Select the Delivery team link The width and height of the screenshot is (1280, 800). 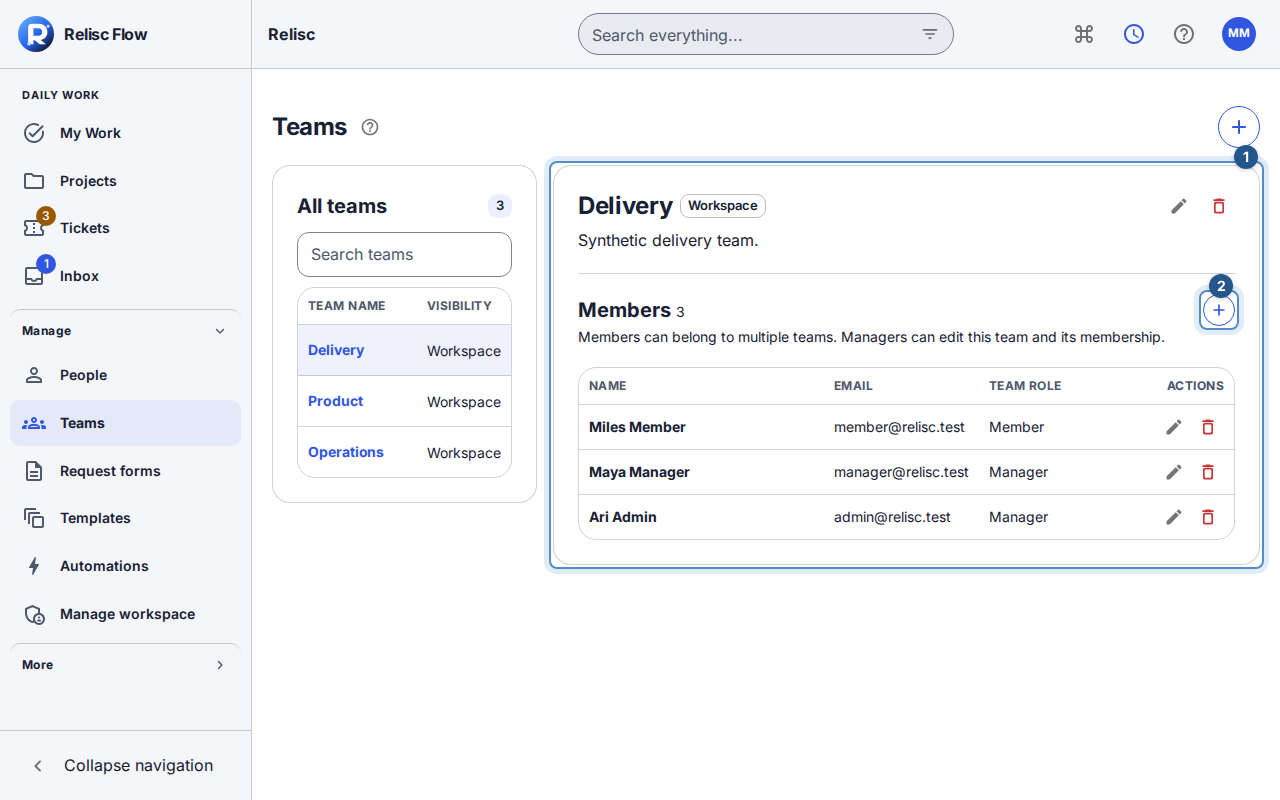(x=336, y=350)
